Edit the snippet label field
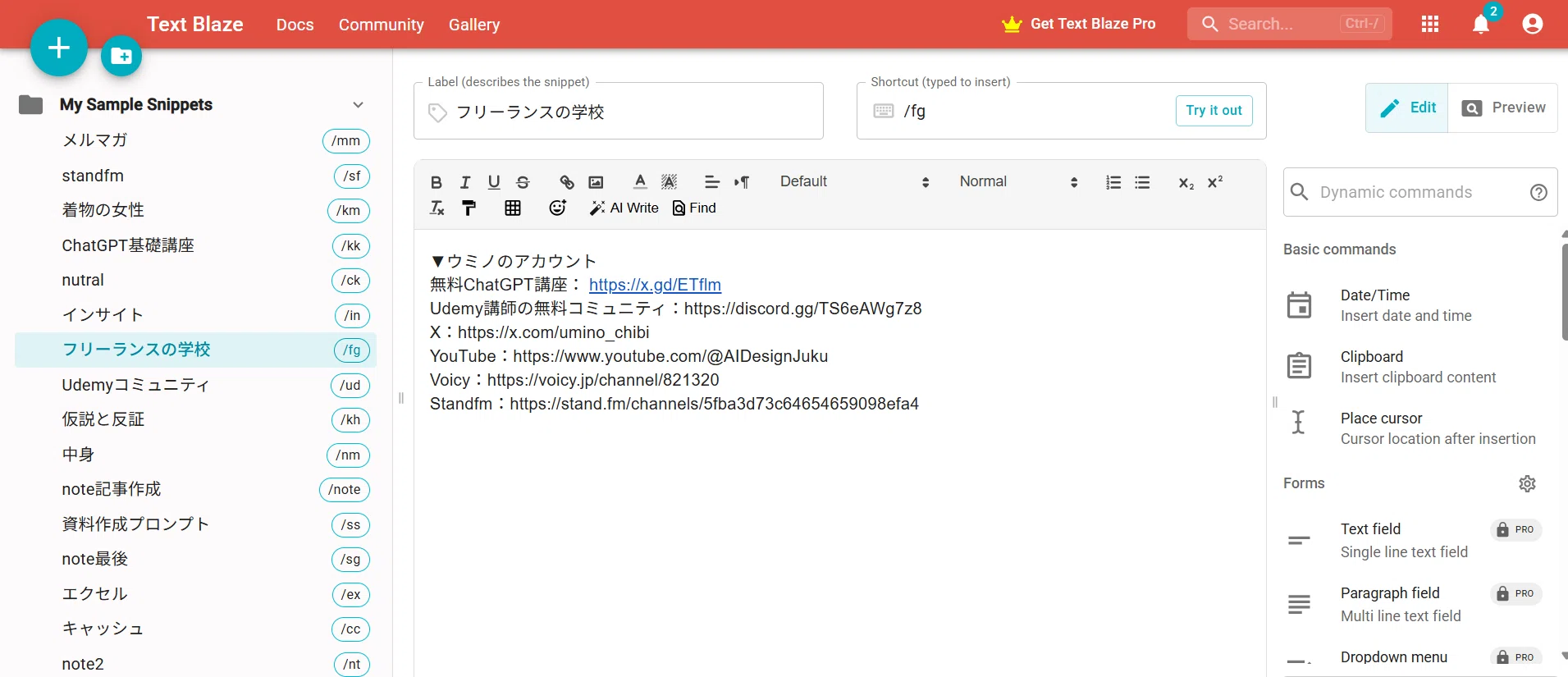 (619, 112)
